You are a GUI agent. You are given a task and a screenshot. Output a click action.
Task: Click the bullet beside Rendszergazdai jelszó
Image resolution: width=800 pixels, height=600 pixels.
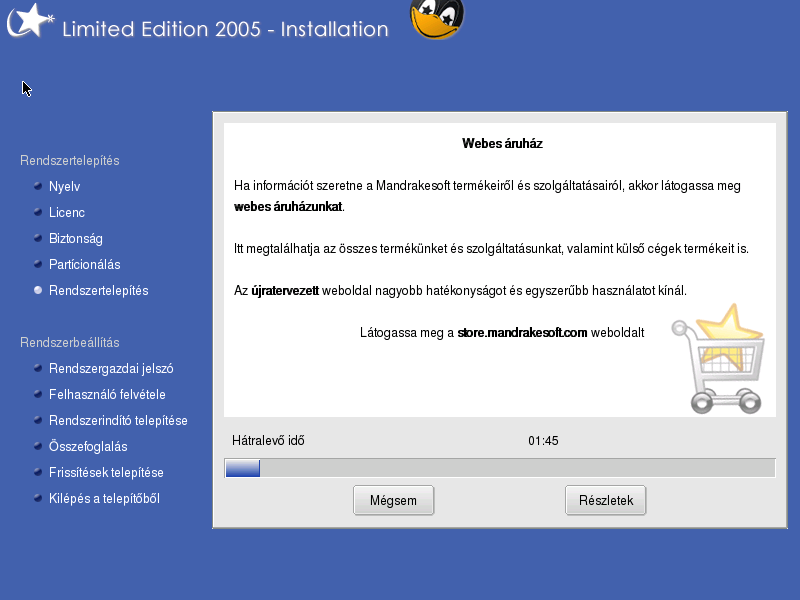(38, 368)
